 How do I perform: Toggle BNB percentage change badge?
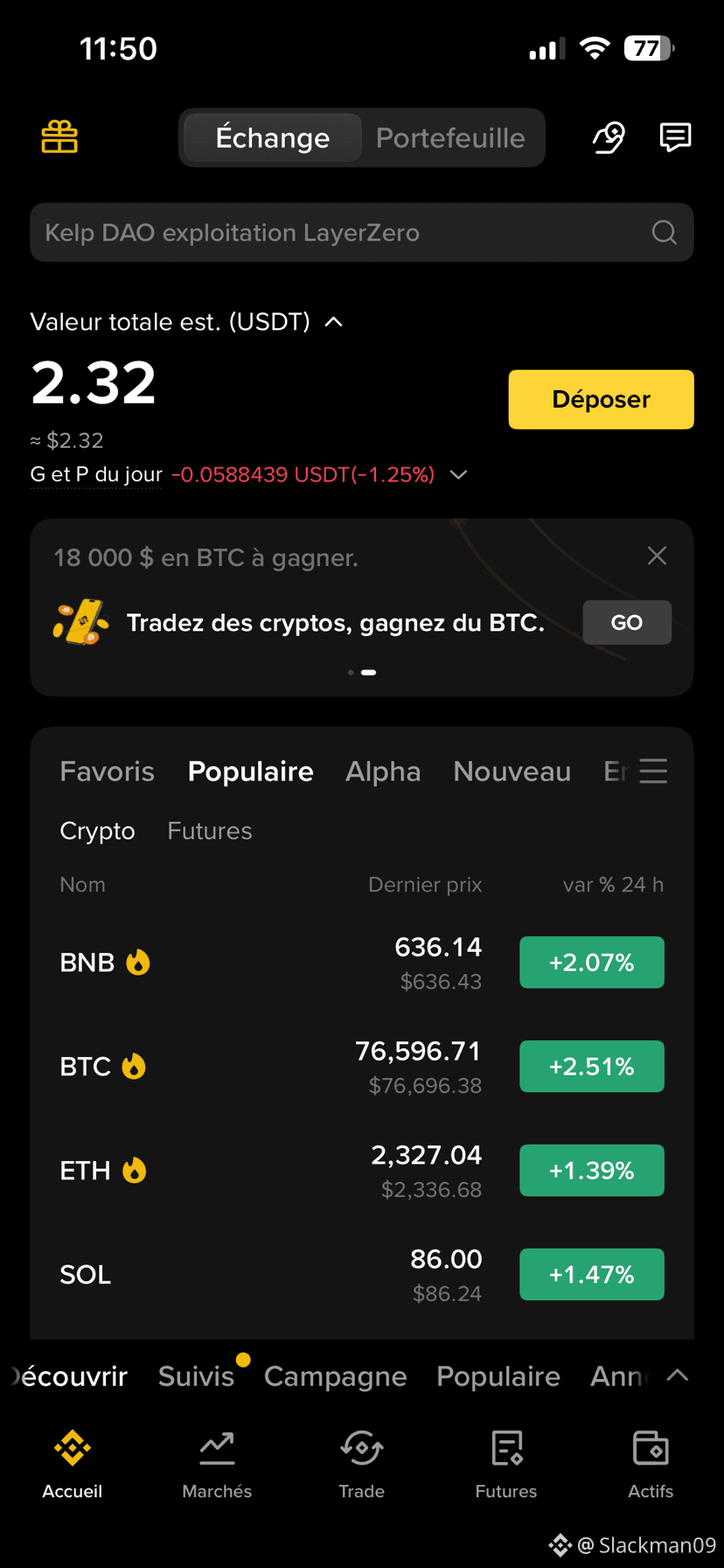[x=592, y=962]
